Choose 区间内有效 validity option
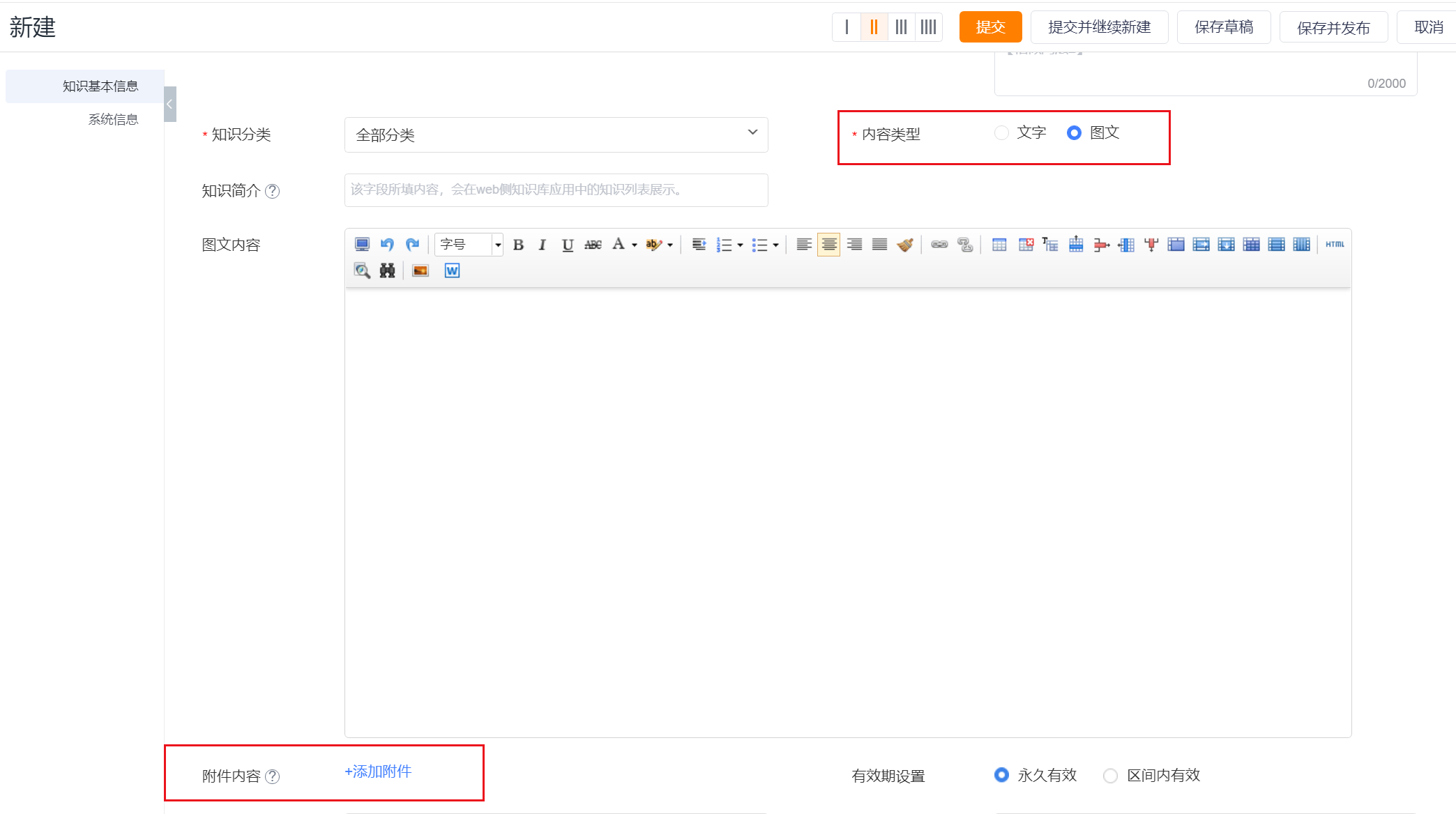This screenshot has height=814, width=1456. pyautogui.click(x=1111, y=776)
